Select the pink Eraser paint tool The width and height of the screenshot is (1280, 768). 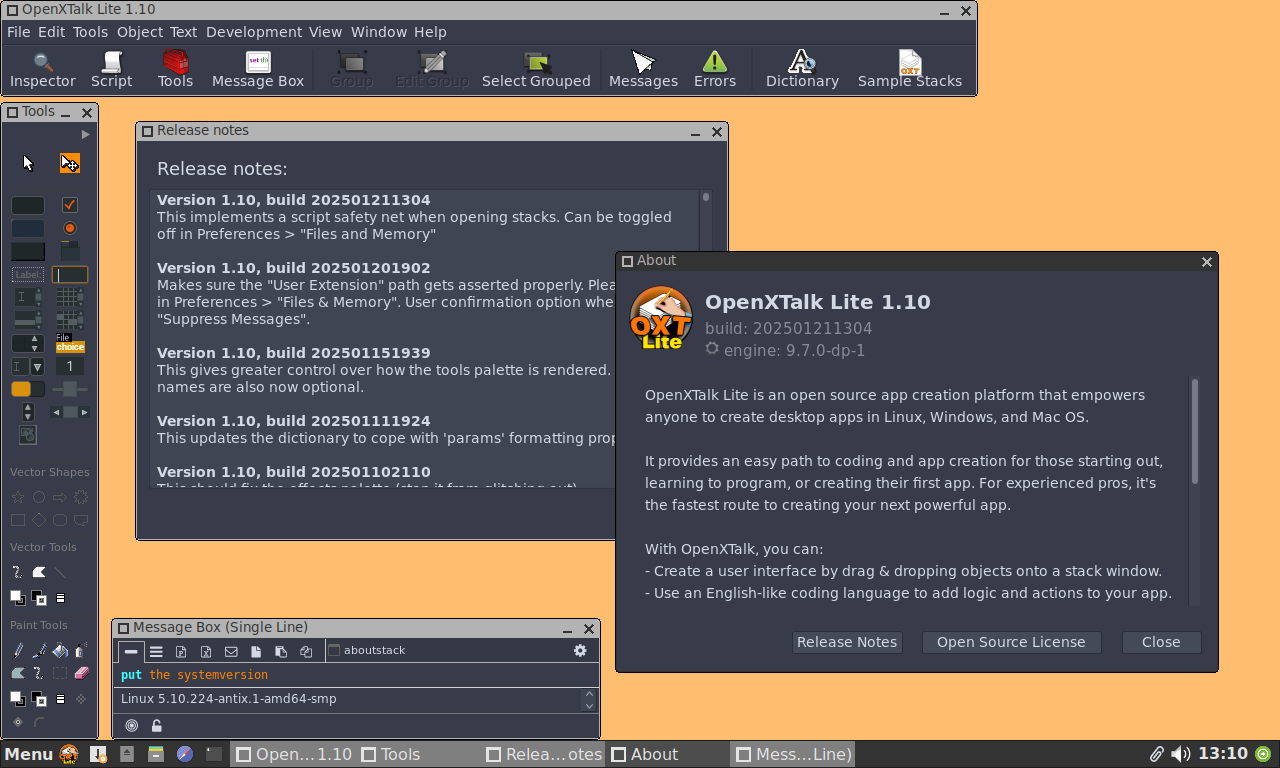[82, 673]
